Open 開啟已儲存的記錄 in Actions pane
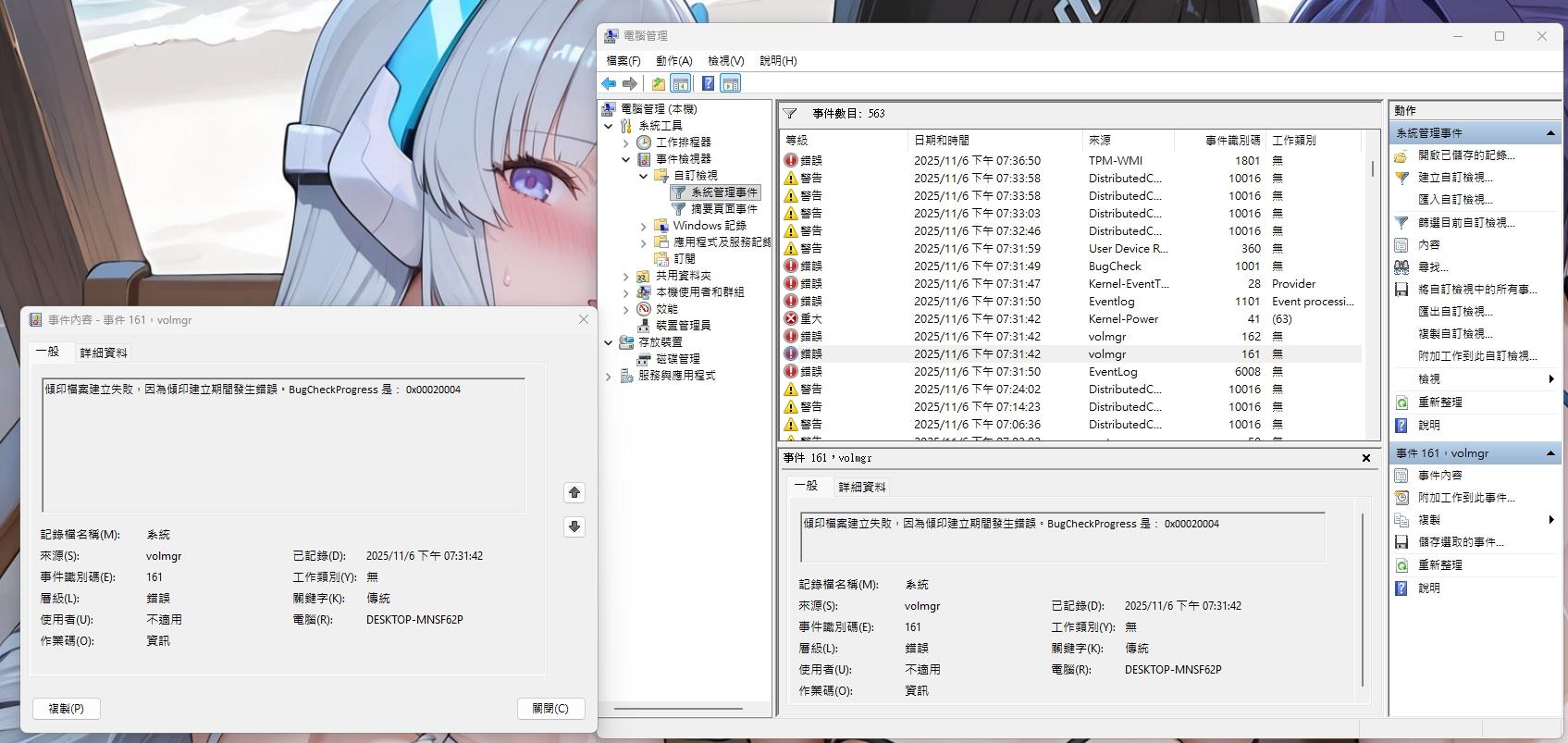This screenshot has height=743, width=1568. [1466, 155]
